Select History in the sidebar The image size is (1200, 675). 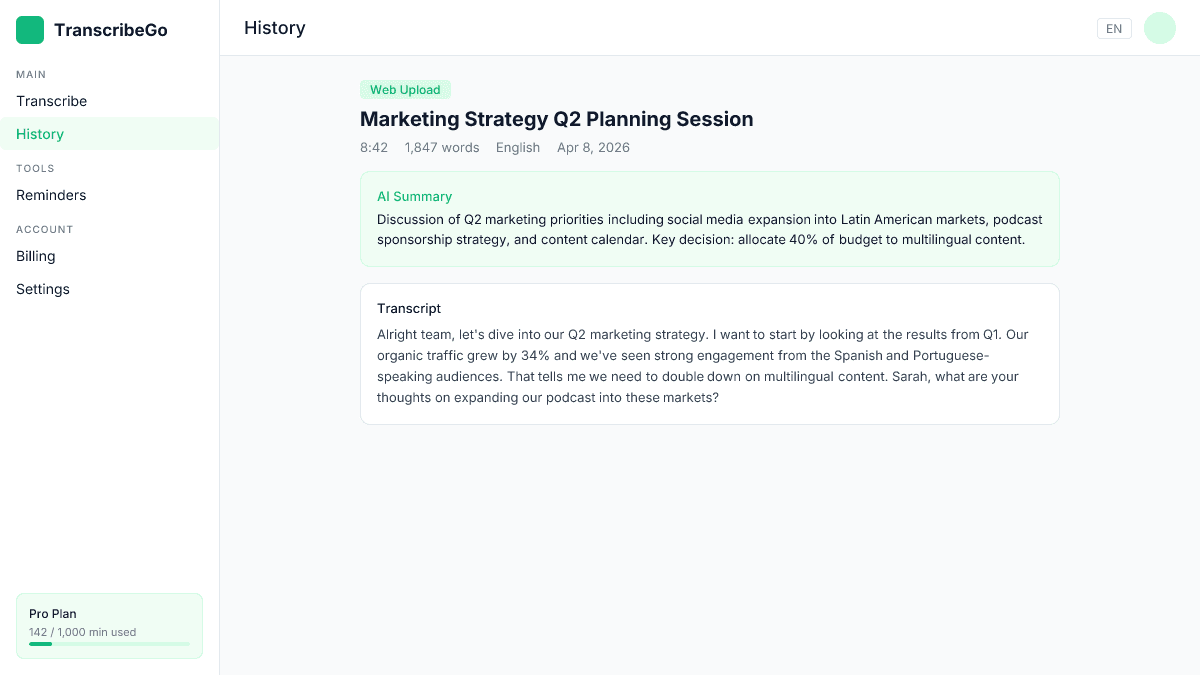click(40, 134)
